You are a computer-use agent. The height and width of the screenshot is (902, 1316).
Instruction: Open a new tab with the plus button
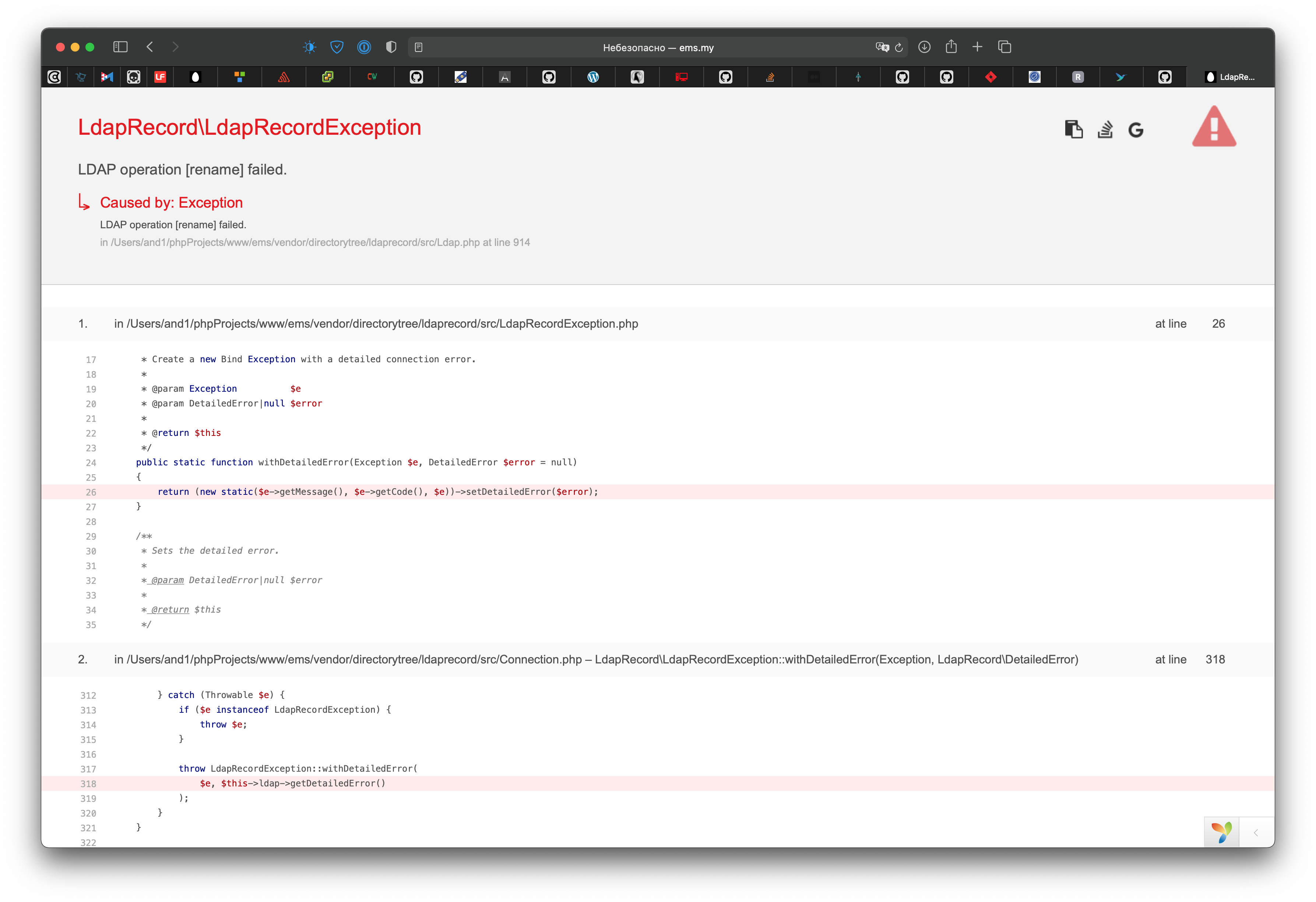978,47
